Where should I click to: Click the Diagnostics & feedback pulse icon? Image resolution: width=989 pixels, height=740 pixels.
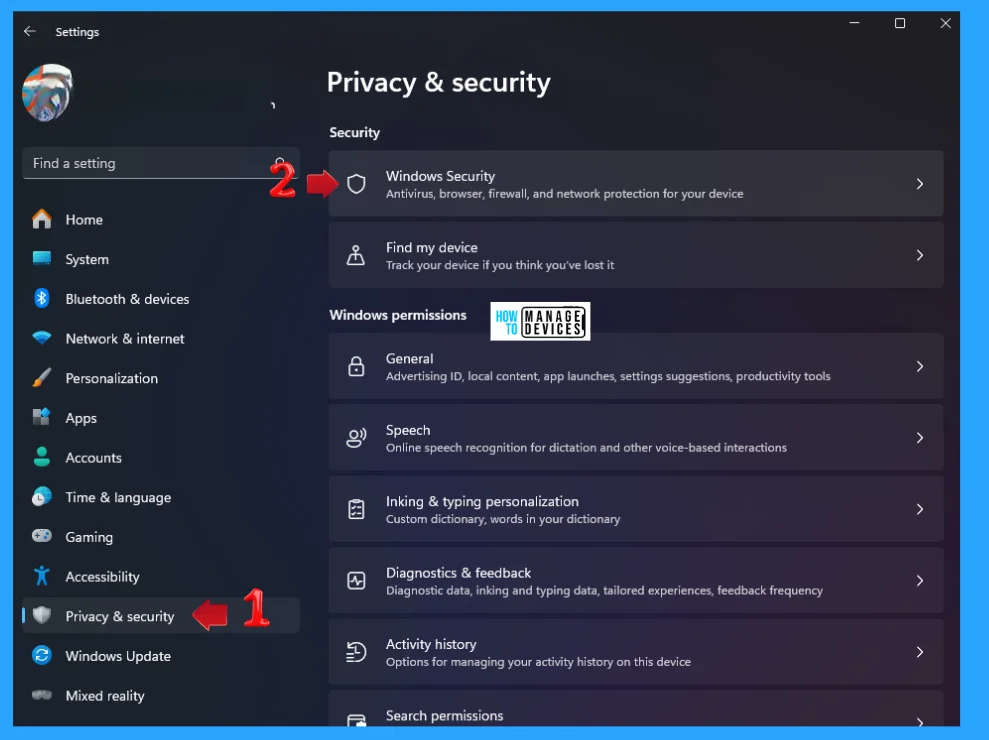pyautogui.click(x=356, y=580)
